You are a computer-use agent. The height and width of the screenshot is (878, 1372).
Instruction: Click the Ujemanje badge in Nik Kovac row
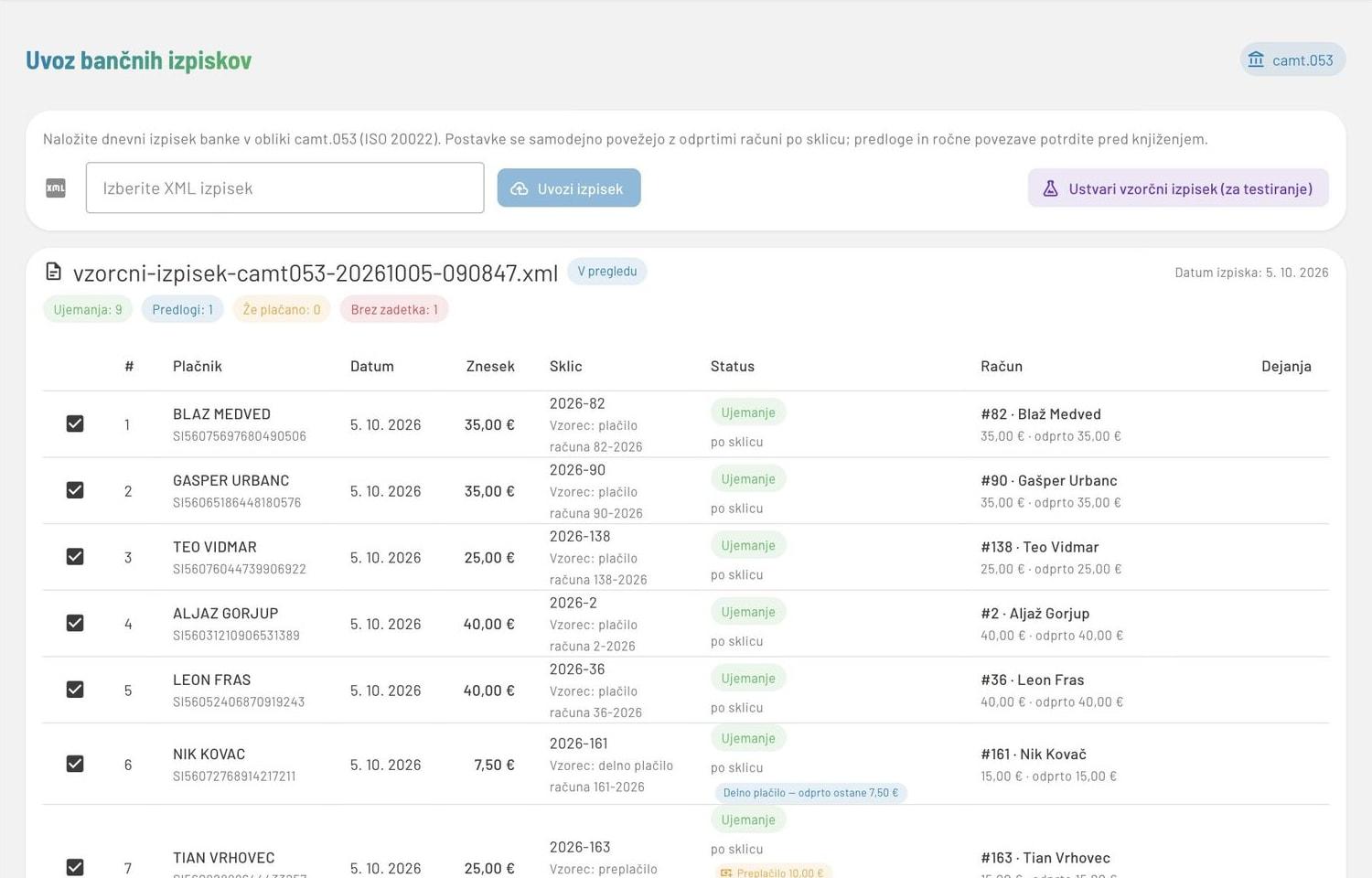[x=748, y=738]
